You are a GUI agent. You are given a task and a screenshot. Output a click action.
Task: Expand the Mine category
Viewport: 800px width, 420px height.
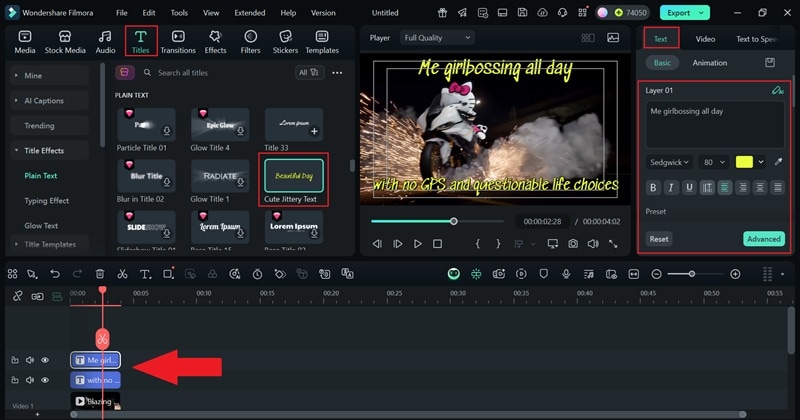(16, 76)
